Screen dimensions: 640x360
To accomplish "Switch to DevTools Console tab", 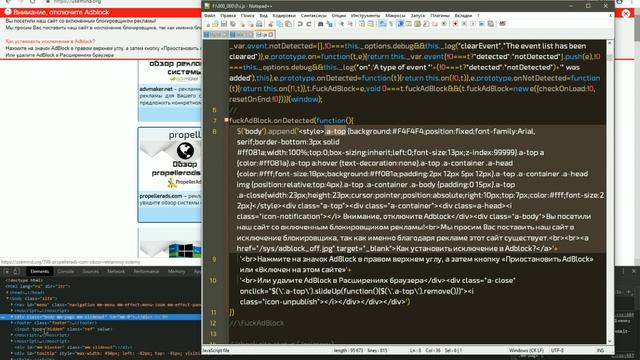I will click(x=65, y=271).
